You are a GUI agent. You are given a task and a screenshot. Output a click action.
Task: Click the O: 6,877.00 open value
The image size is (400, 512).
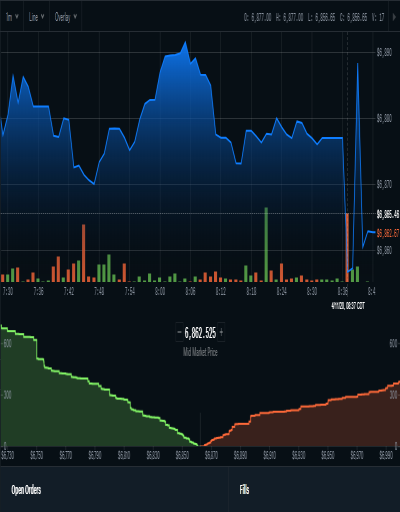(x=257, y=17)
